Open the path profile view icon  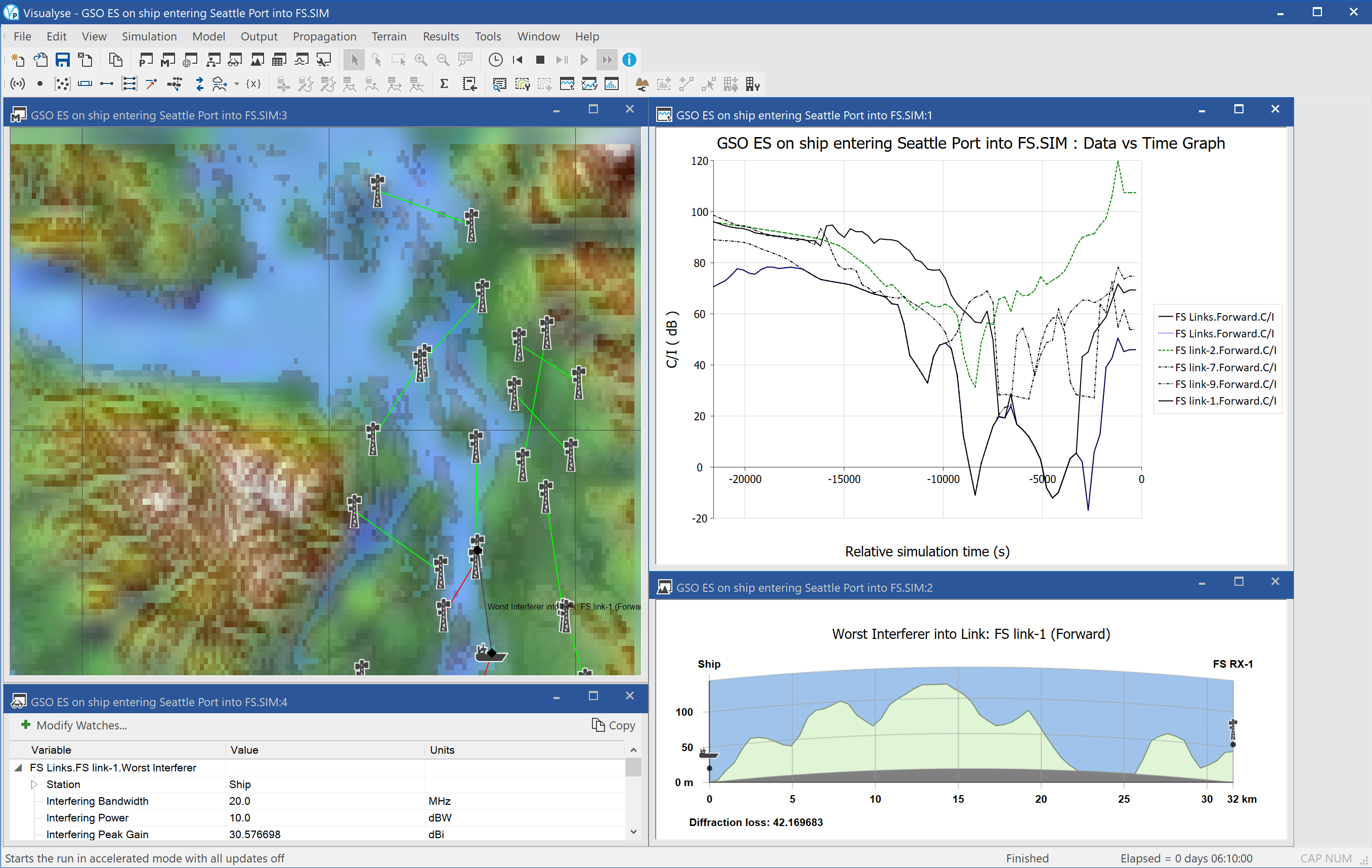pos(257,60)
